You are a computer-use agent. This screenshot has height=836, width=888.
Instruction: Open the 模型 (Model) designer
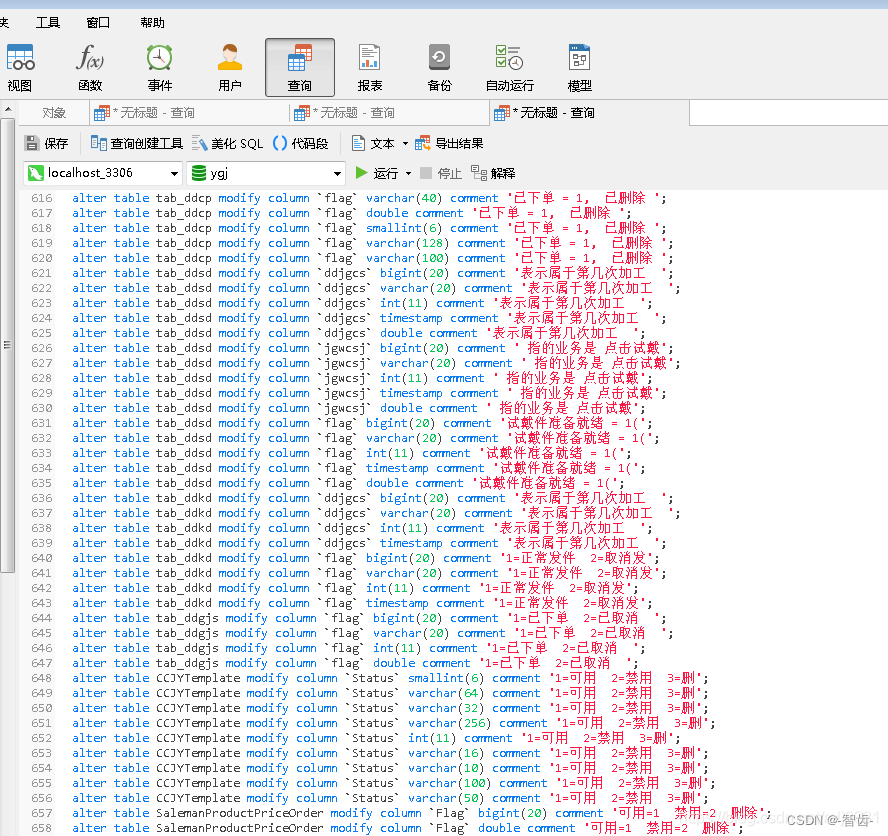coord(579,66)
